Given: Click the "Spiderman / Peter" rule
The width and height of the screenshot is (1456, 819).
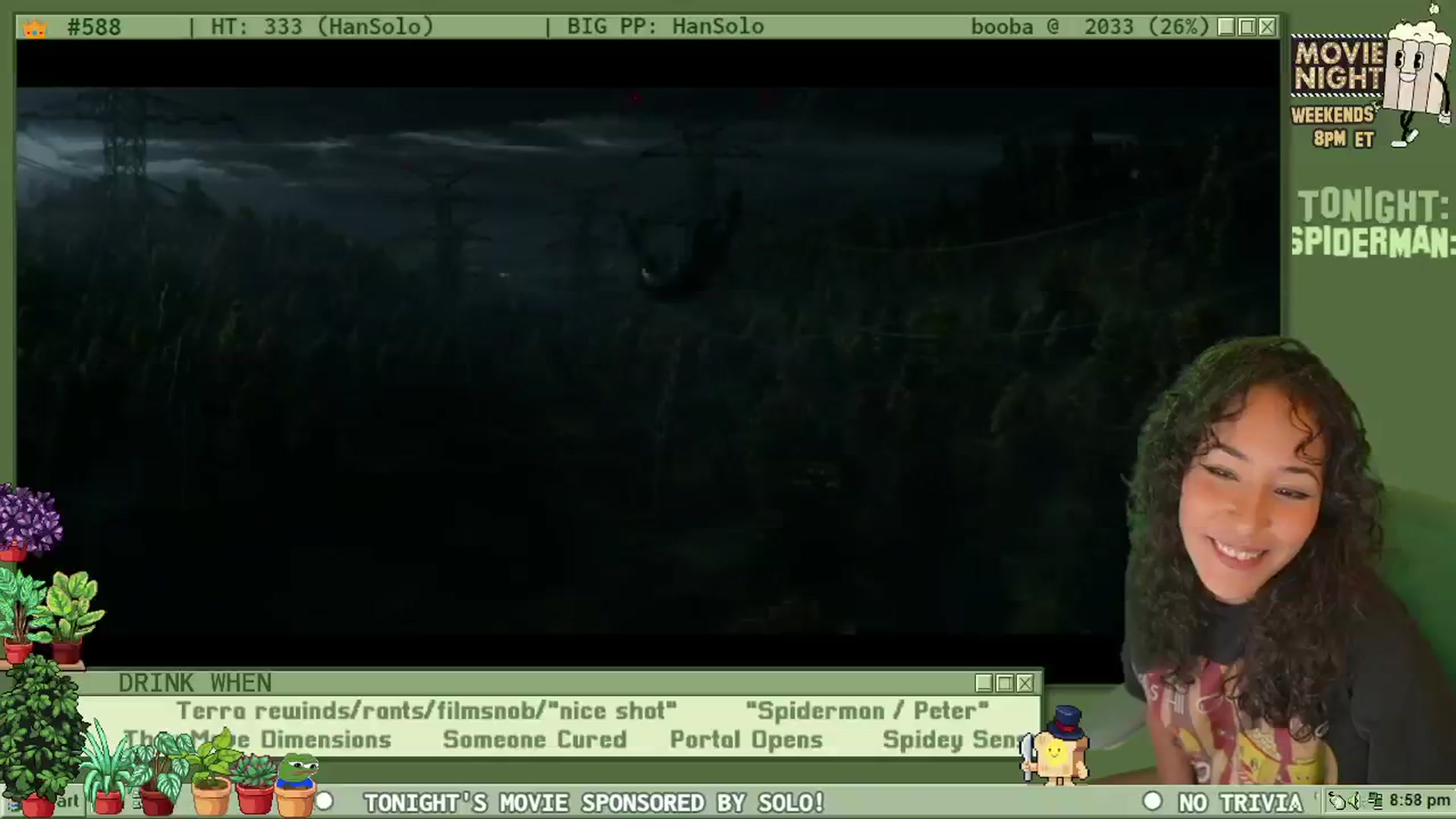Looking at the screenshot, I should point(867,711).
